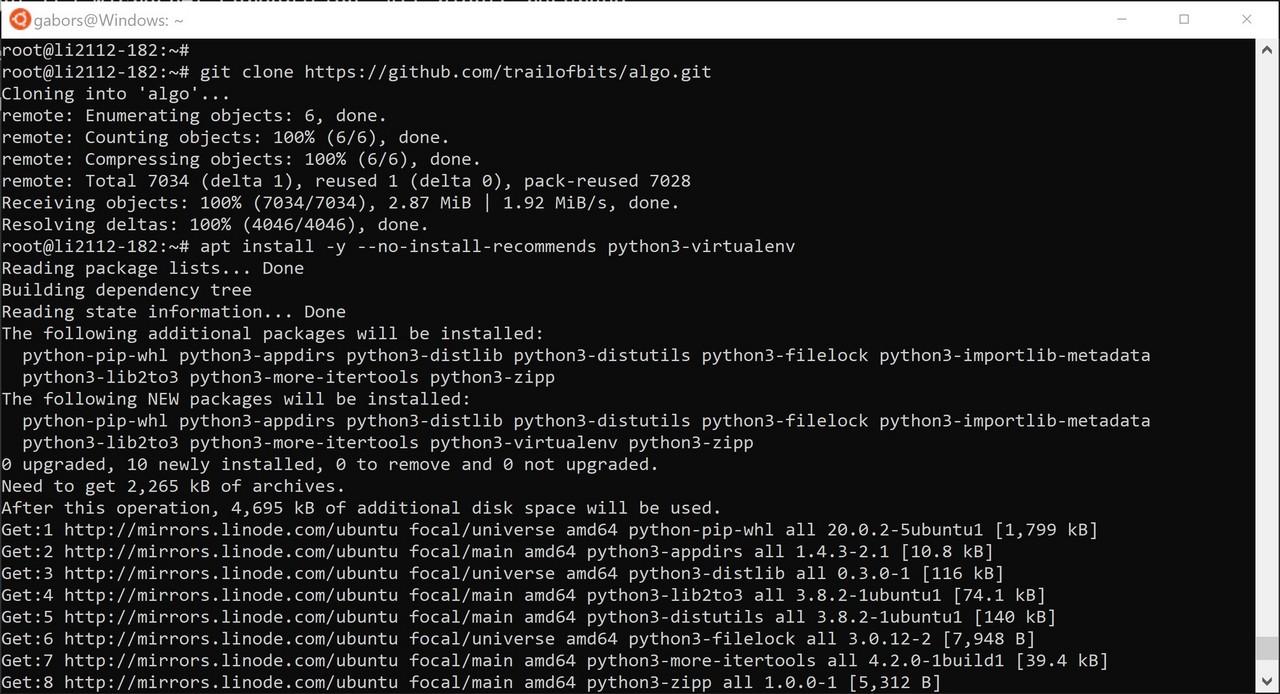Open the Ubuntu icon window menu

click(x=19, y=19)
